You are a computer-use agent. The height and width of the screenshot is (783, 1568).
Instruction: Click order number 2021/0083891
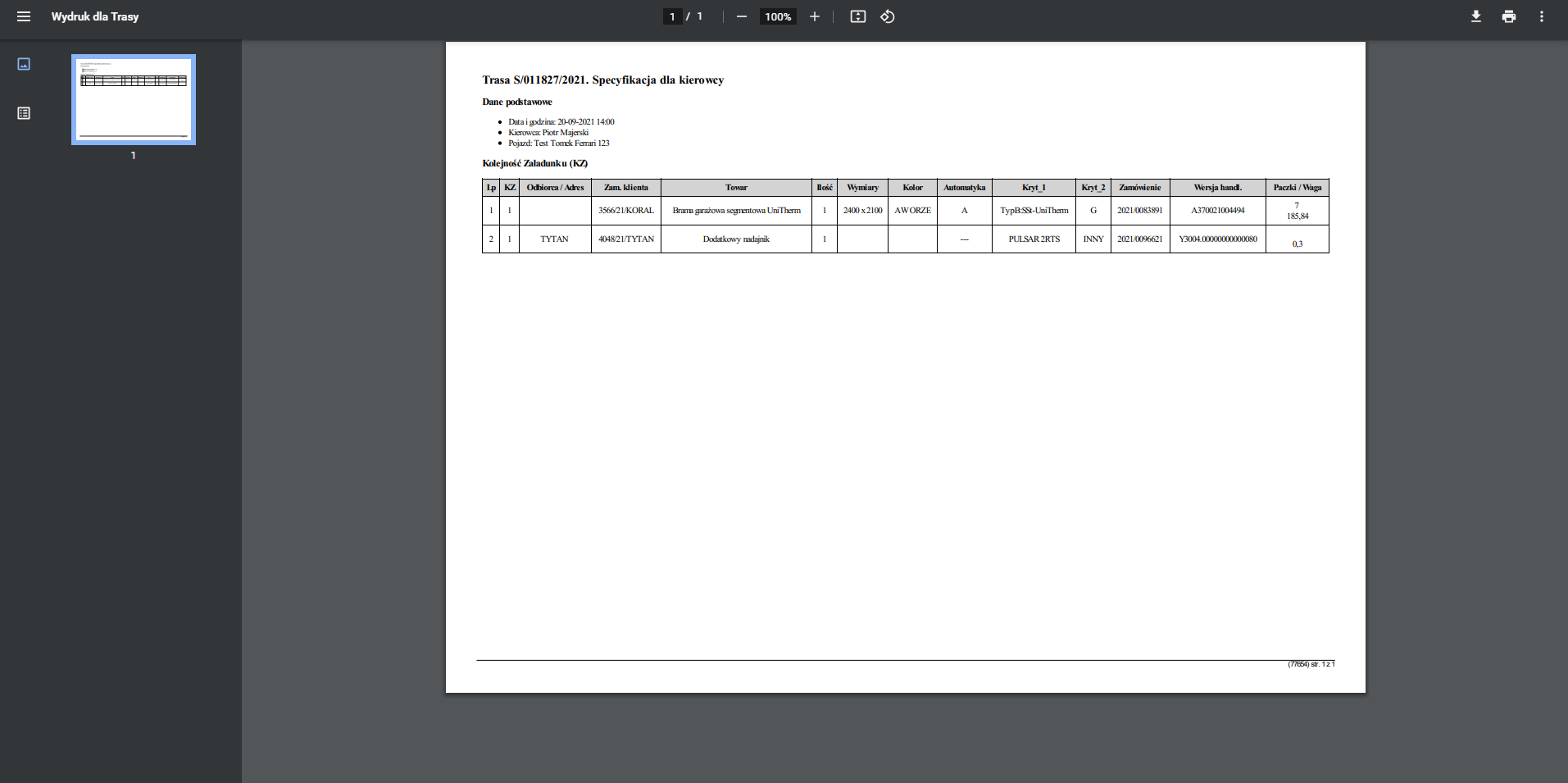click(x=1139, y=211)
